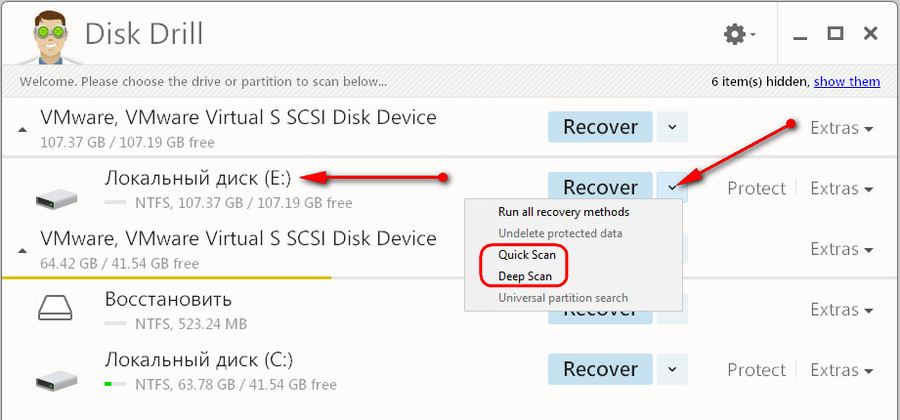Select the Локальный диск (C:) drive icon

(x=56, y=380)
